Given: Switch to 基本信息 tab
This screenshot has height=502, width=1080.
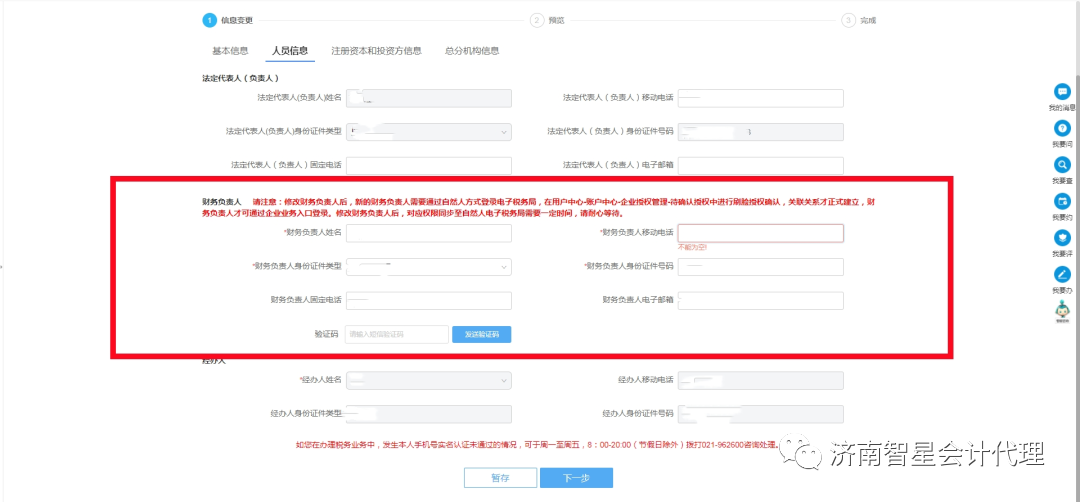Looking at the screenshot, I should point(230,50).
